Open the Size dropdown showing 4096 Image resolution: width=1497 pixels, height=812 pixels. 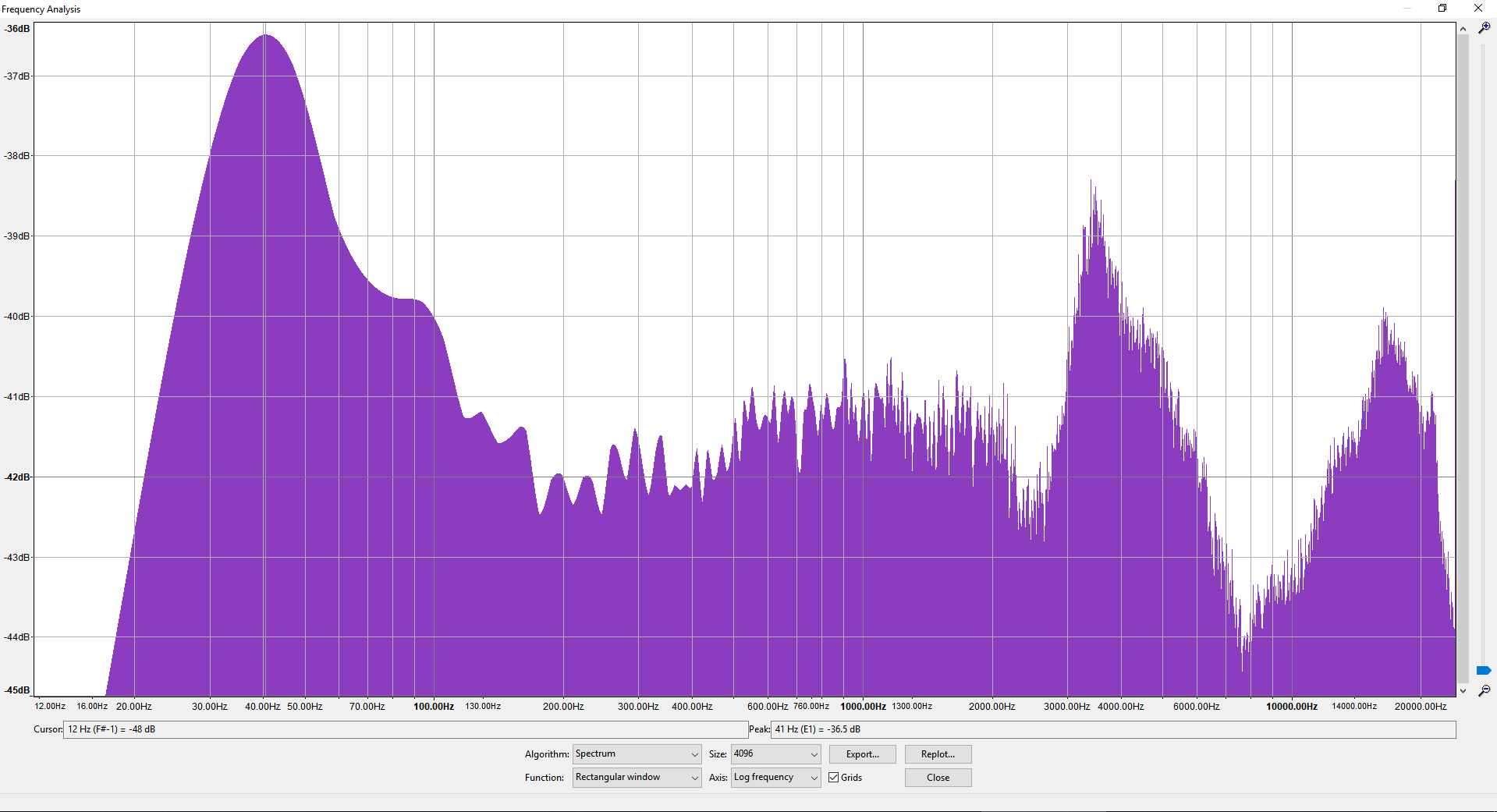pyautogui.click(x=775, y=754)
